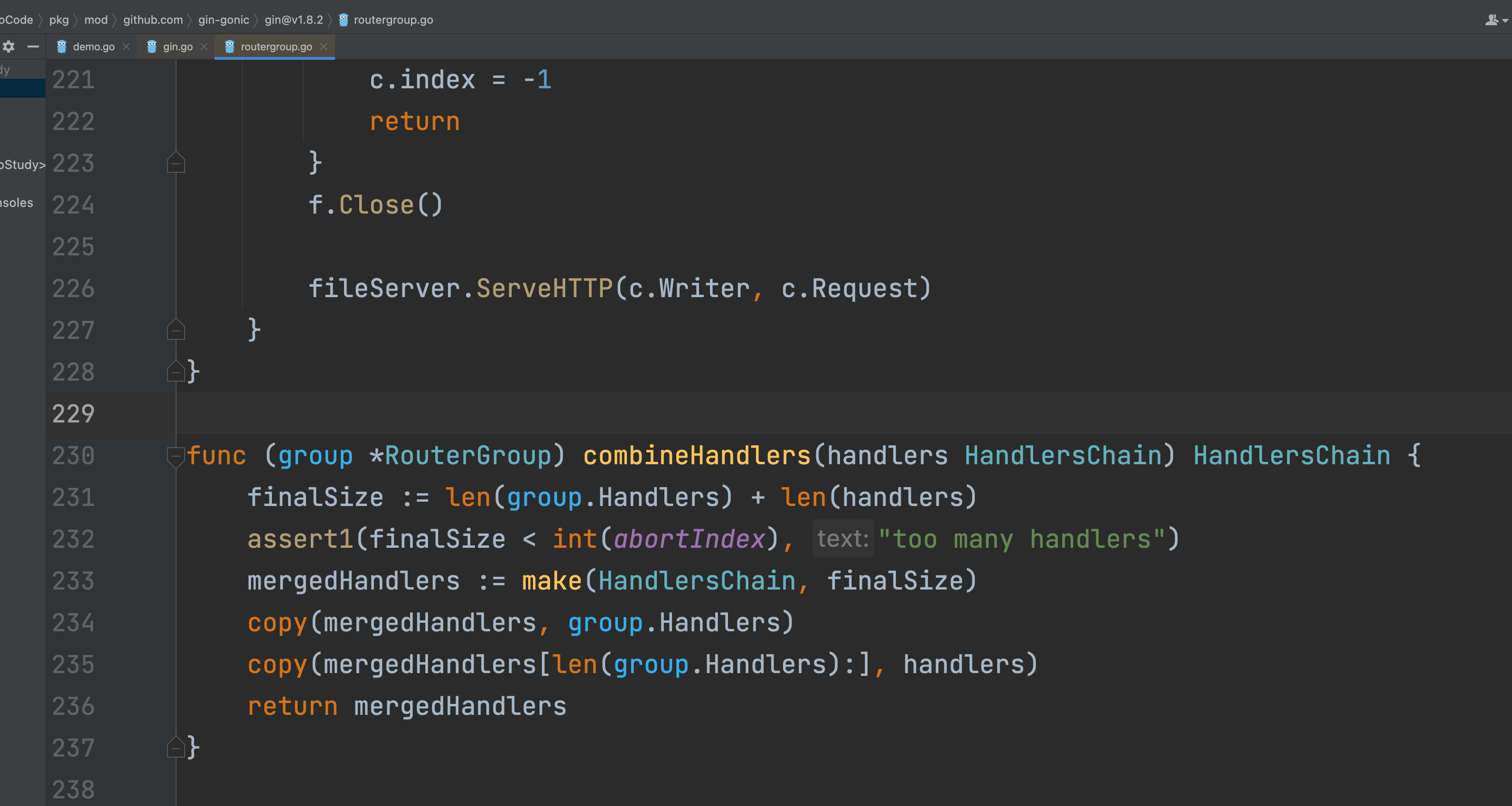Click gopher icon beside routergroup.go breadcrumb
This screenshot has width=1512, height=806.
tap(344, 20)
